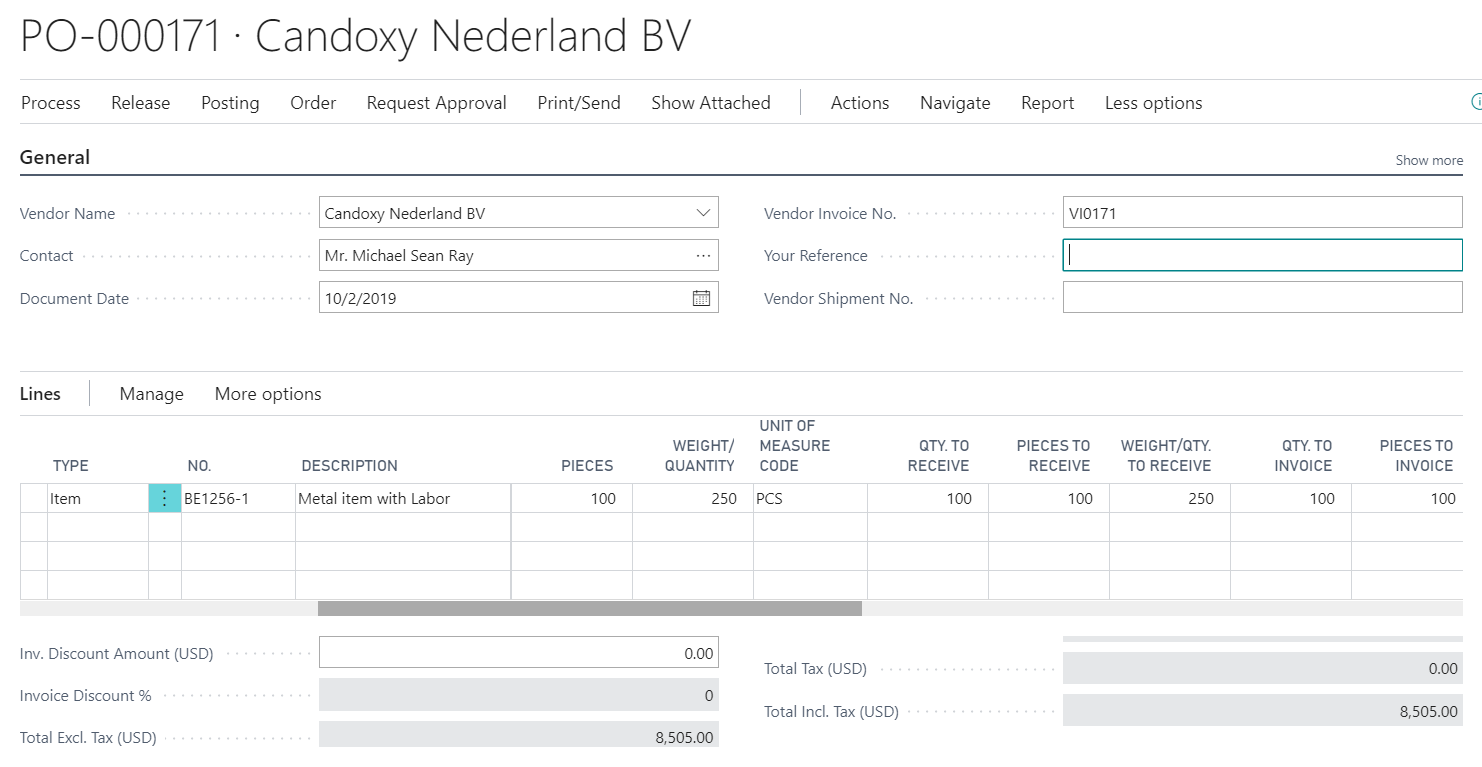
Task: Click the Total Tax (USD) value
Action: pos(1263,668)
